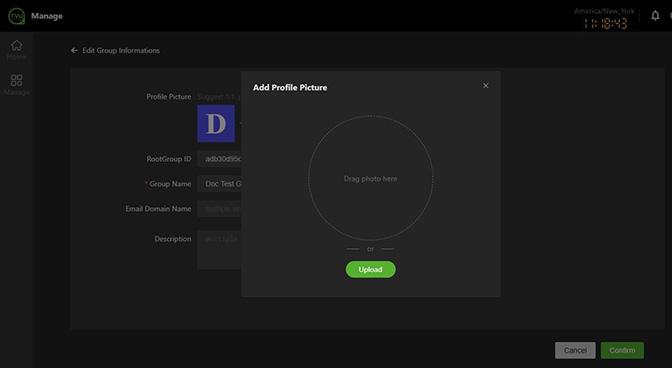Click the green Upload button
Viewport: 672px width, 368px height.
[370, 269]
